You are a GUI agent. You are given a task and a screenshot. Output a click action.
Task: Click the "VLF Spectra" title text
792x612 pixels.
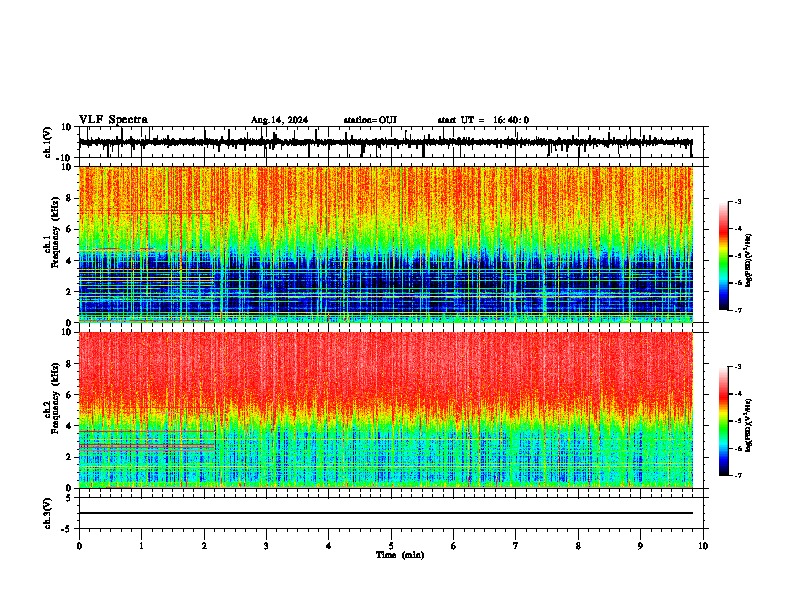pos(113,120)
